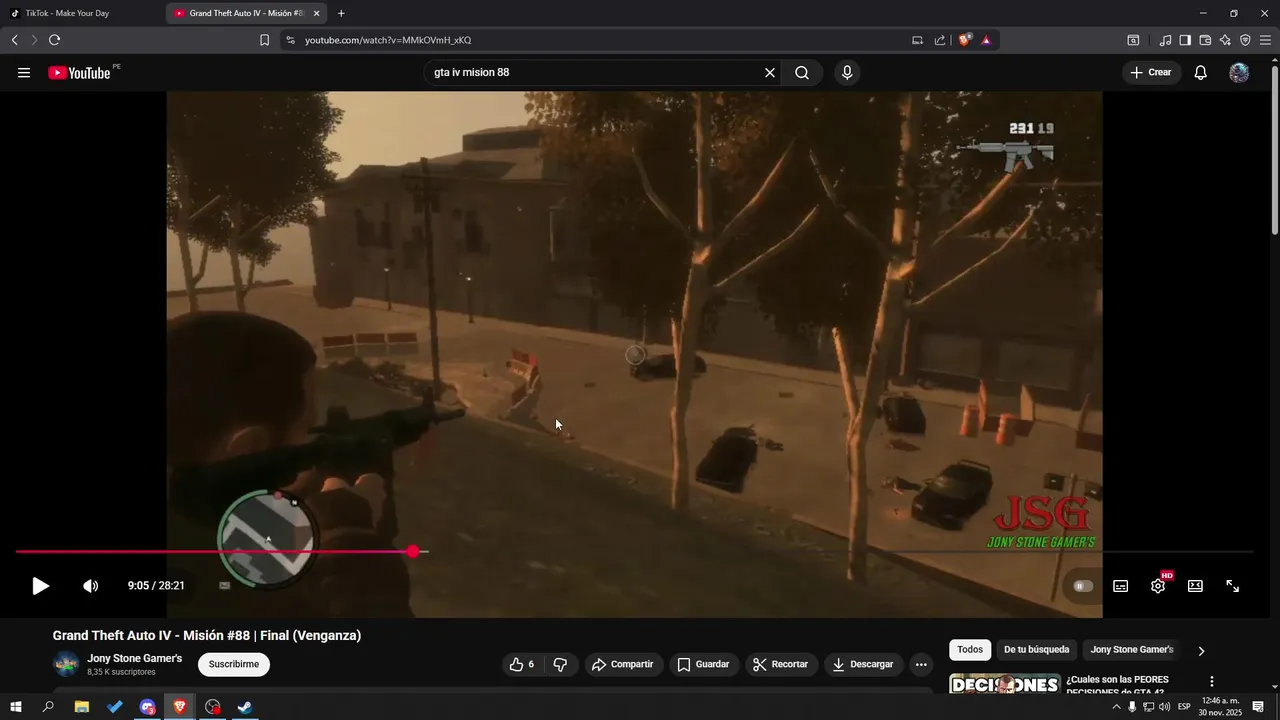Viewport: 1280px width, 720px height.
Task: Show next filter chips with arrow
Action: click(x=1201, y=650)
